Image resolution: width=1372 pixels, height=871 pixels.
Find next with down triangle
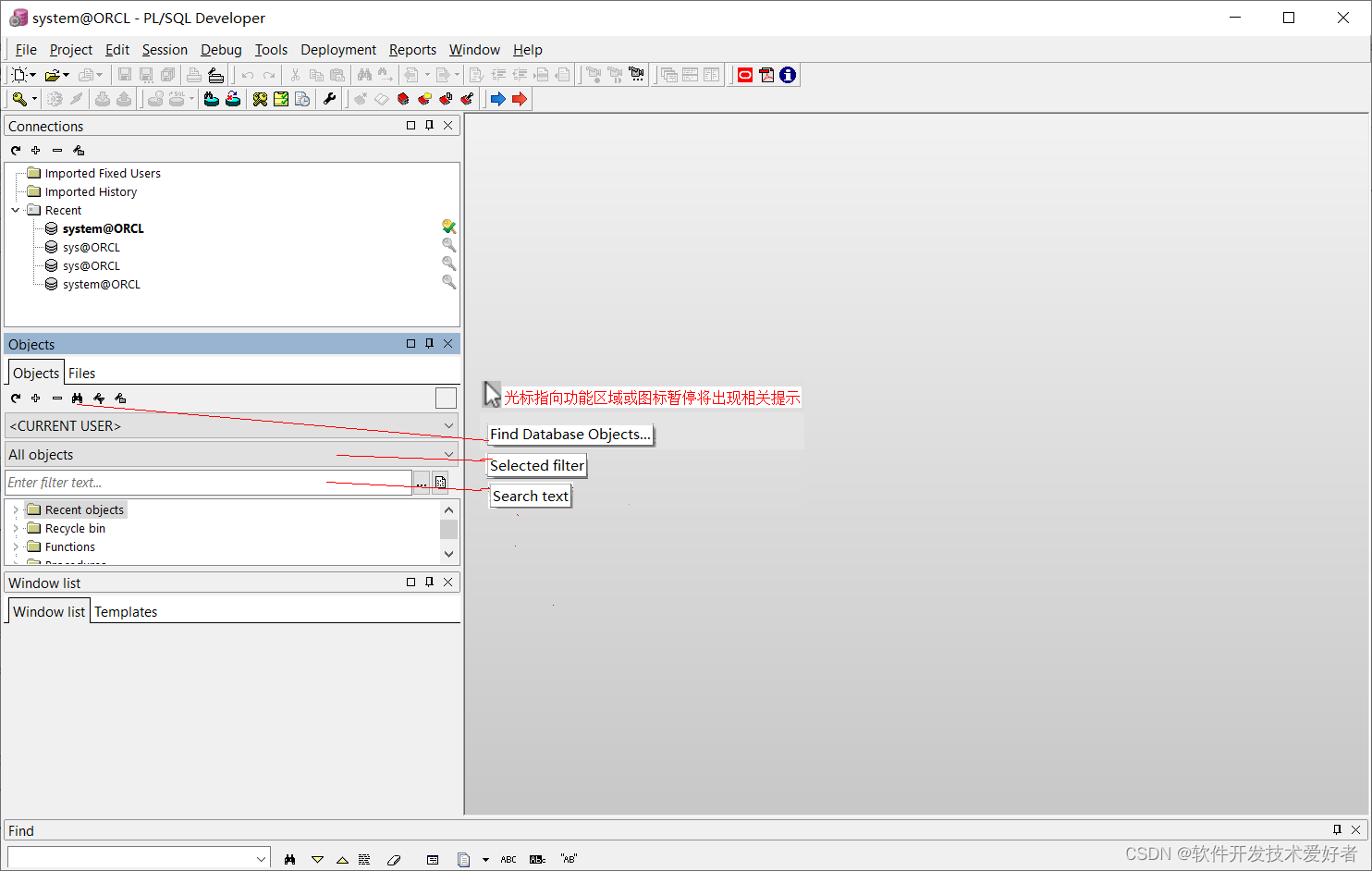(317, 859)
